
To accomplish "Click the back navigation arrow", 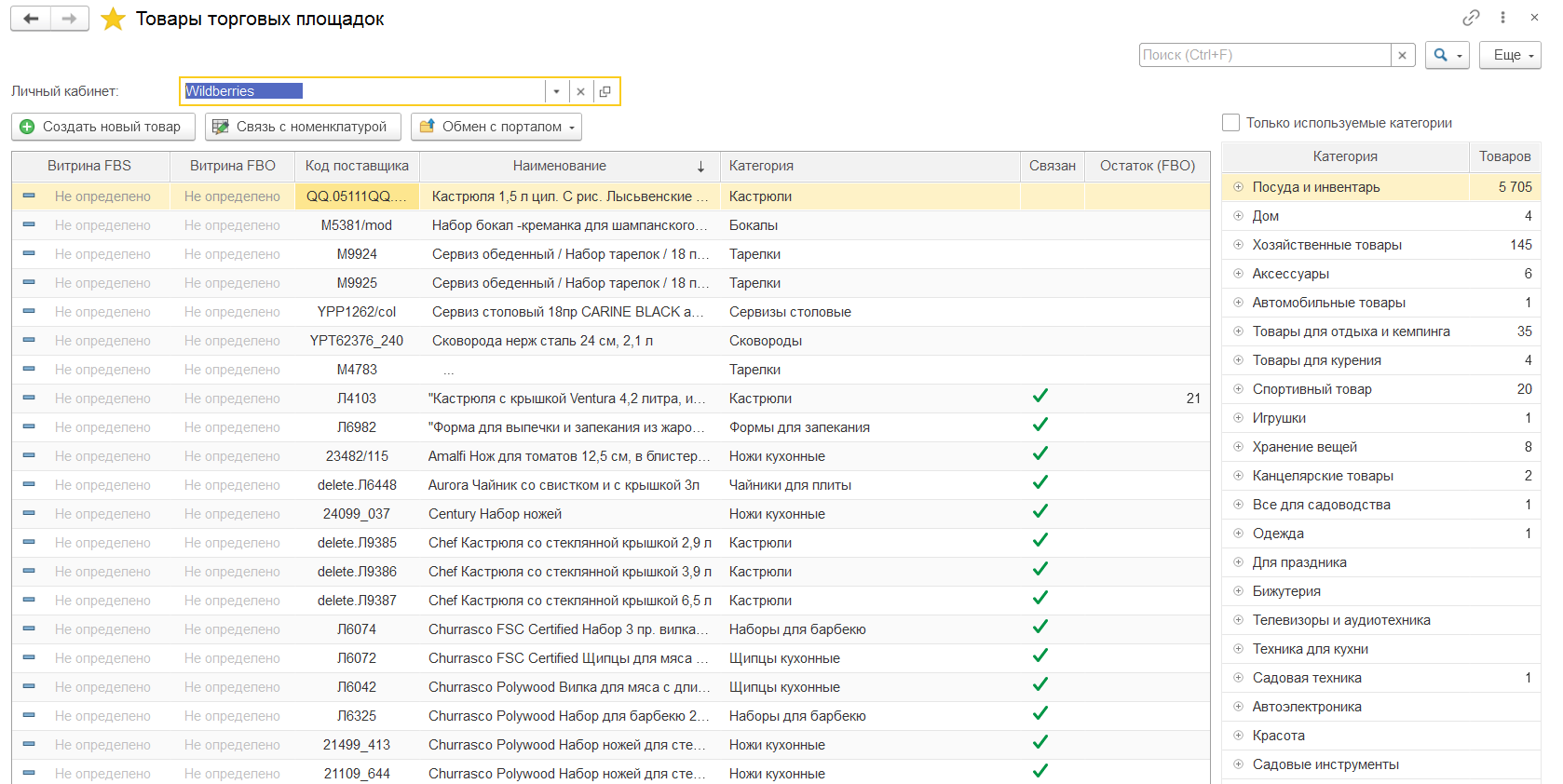I will 31,19.
